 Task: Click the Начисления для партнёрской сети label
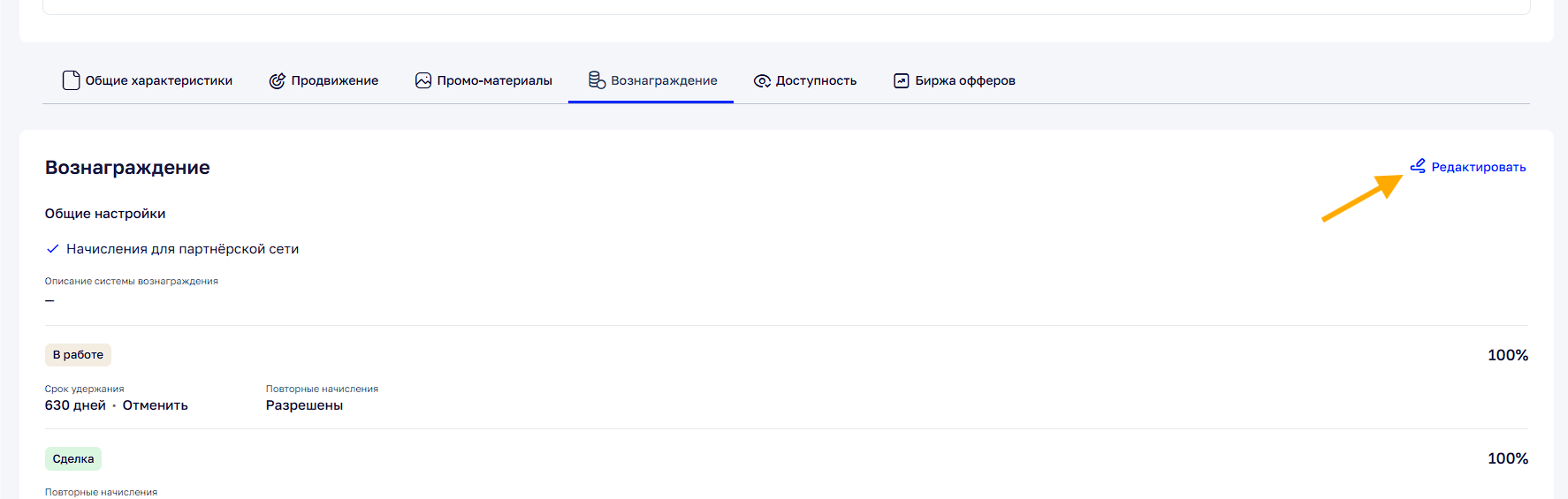pos(182,249)
